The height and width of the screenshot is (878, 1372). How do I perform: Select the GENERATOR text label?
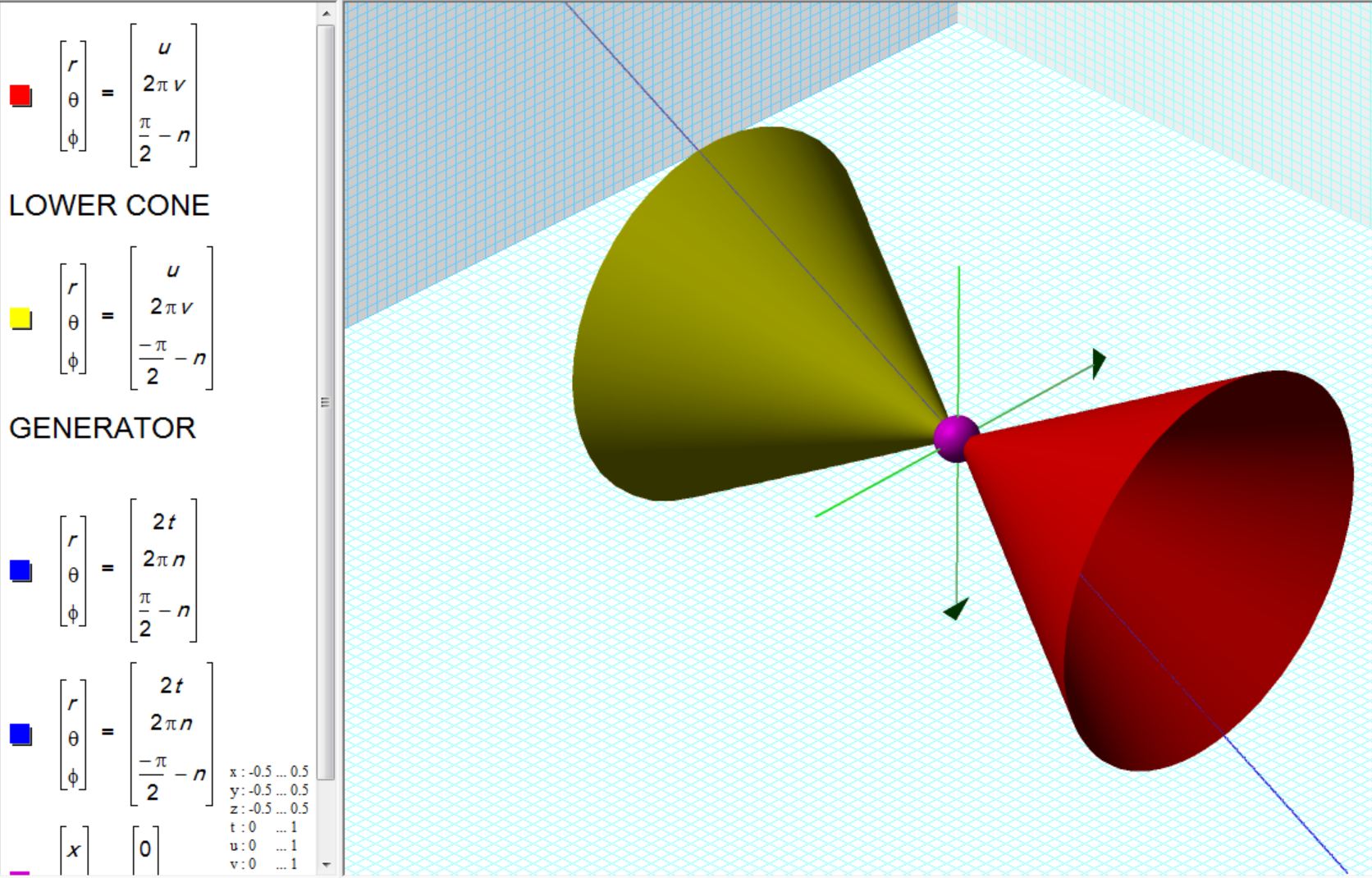(x=103, y=428)
